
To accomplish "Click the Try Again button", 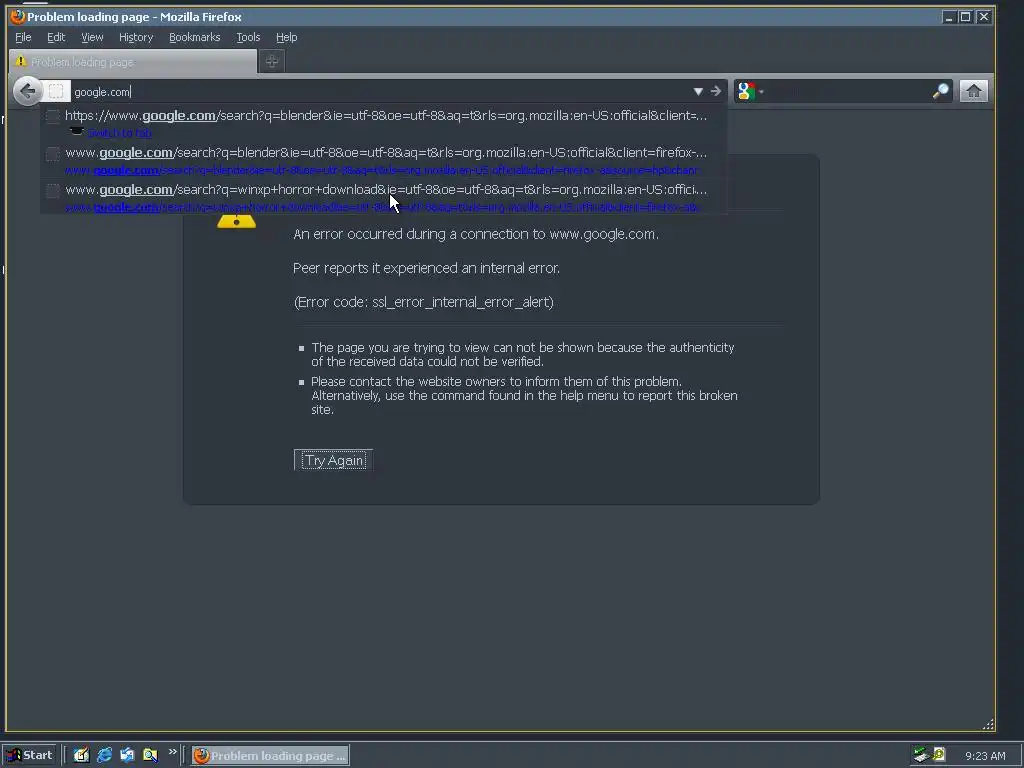I will [333, 460].
